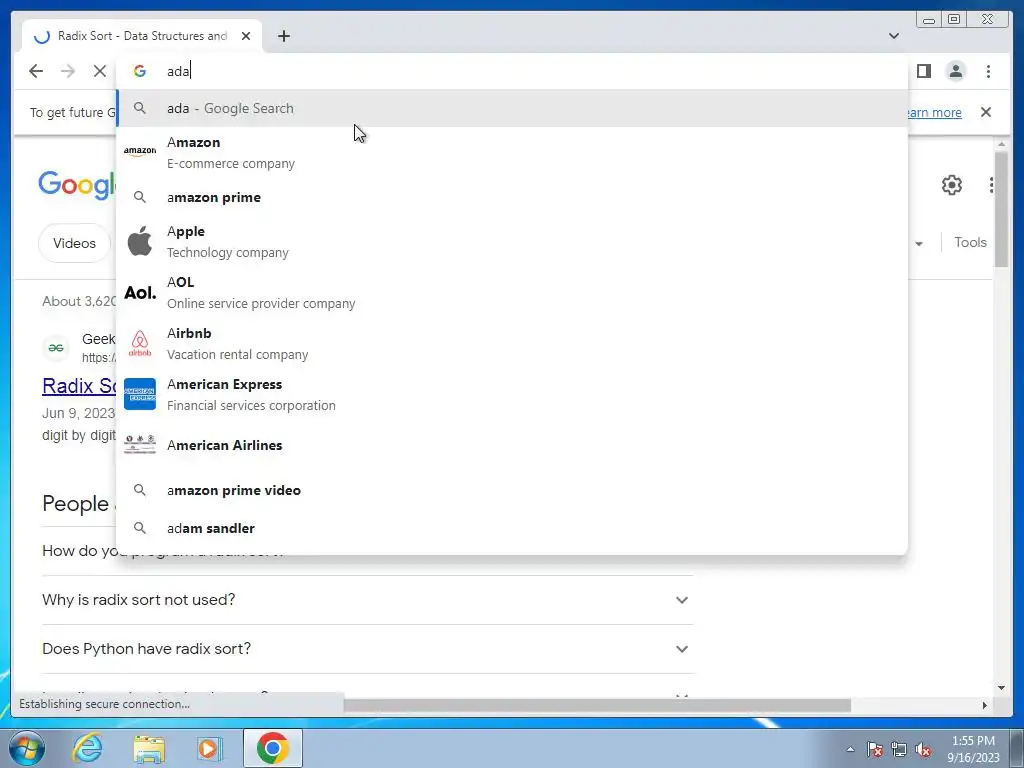The height and width of the screenshot is (768, 1024).
Task: Expand 'Does Python have radix sort?'
Action: [x=367, y=648]
